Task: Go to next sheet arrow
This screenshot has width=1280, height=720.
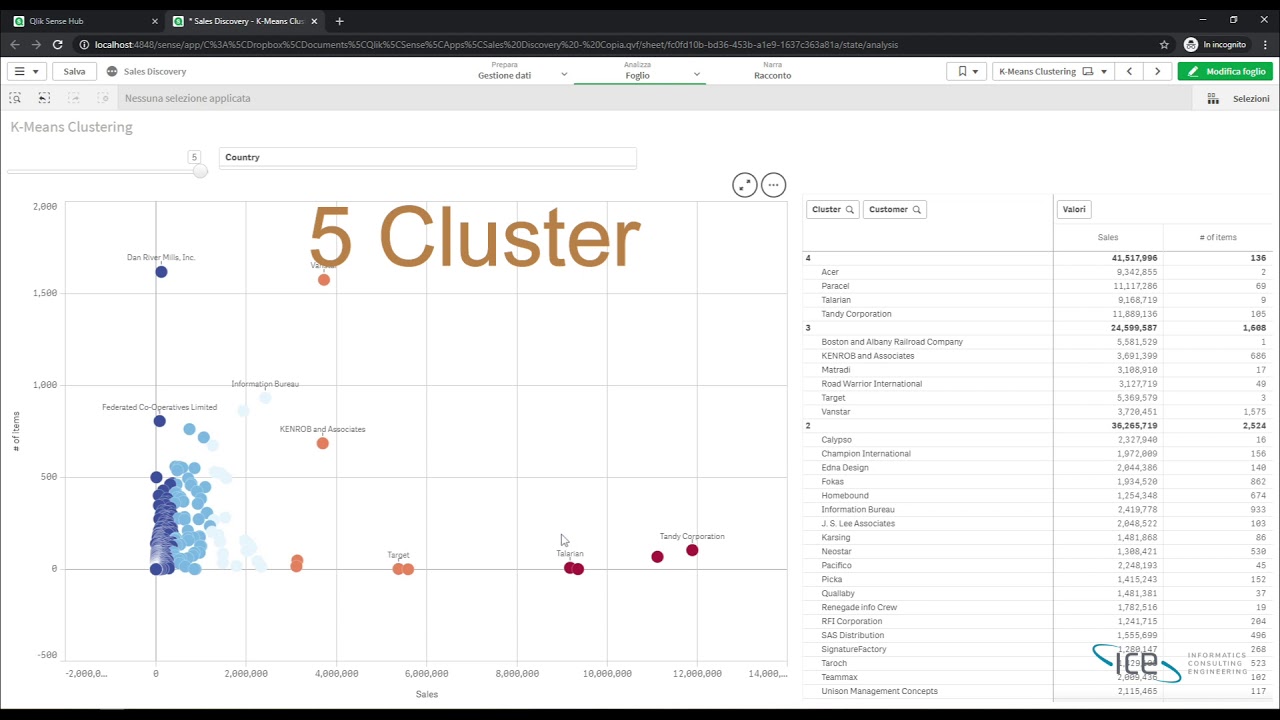Action: (x=1158, y=71)
